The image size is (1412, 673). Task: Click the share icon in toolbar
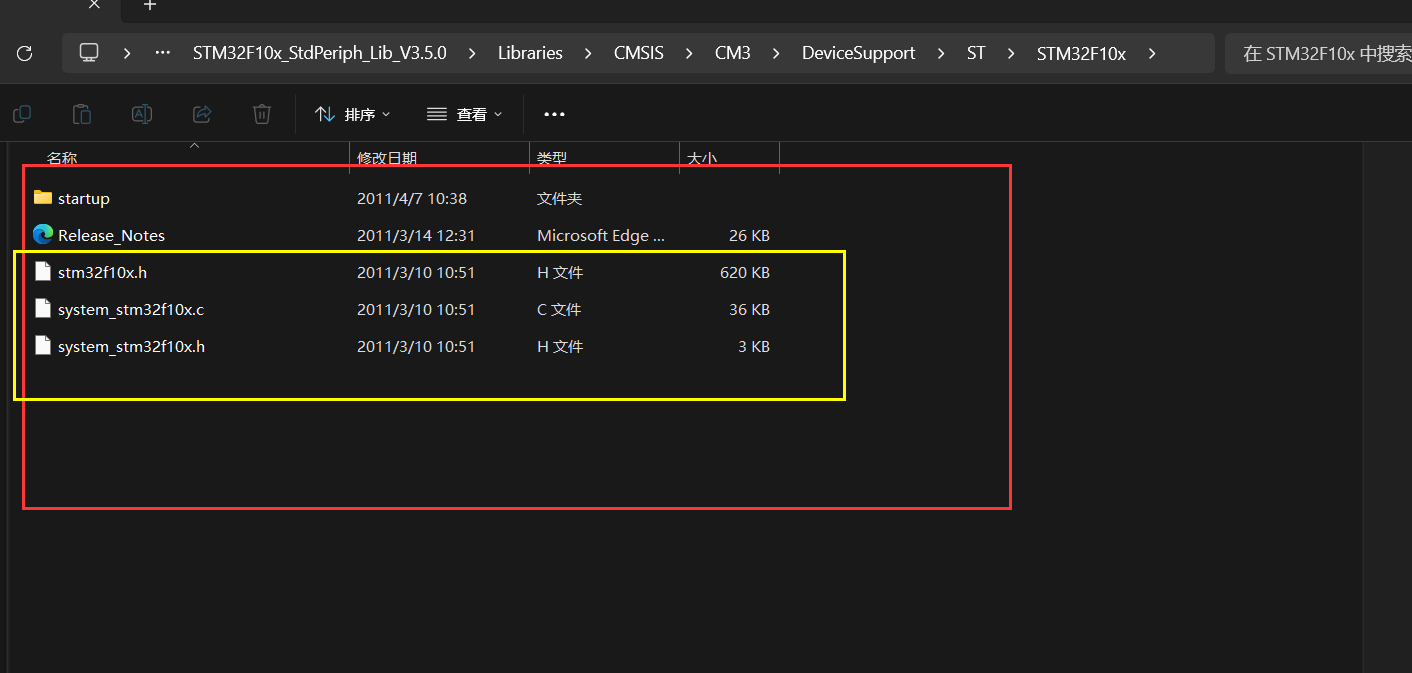202,114
